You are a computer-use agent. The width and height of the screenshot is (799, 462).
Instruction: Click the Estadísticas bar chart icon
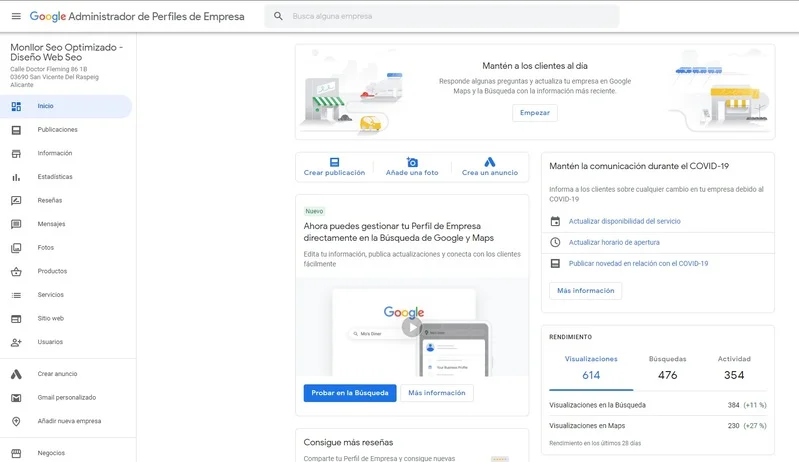coord(16,177)
